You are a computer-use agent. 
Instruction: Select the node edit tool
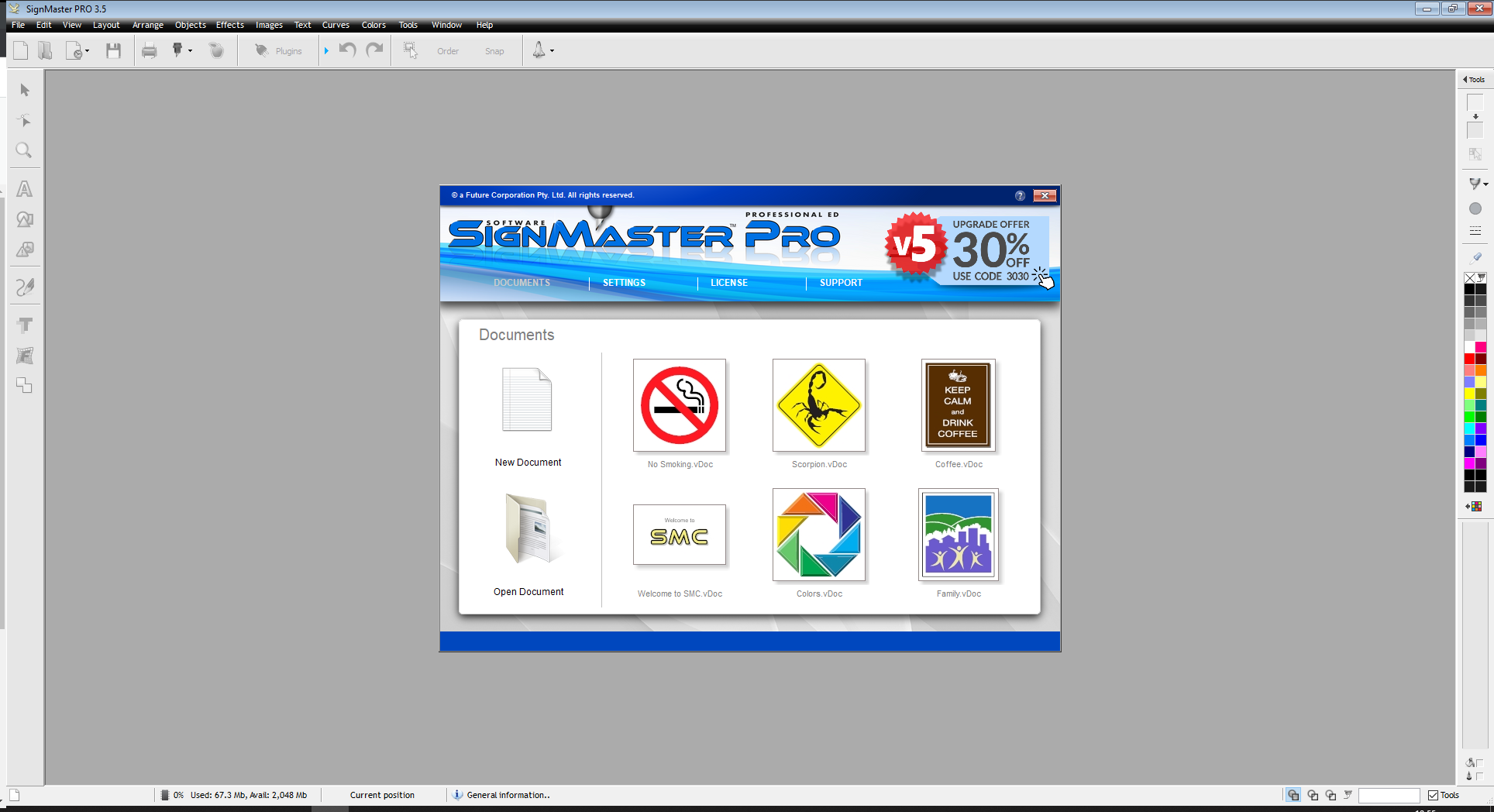pos(25,120)
